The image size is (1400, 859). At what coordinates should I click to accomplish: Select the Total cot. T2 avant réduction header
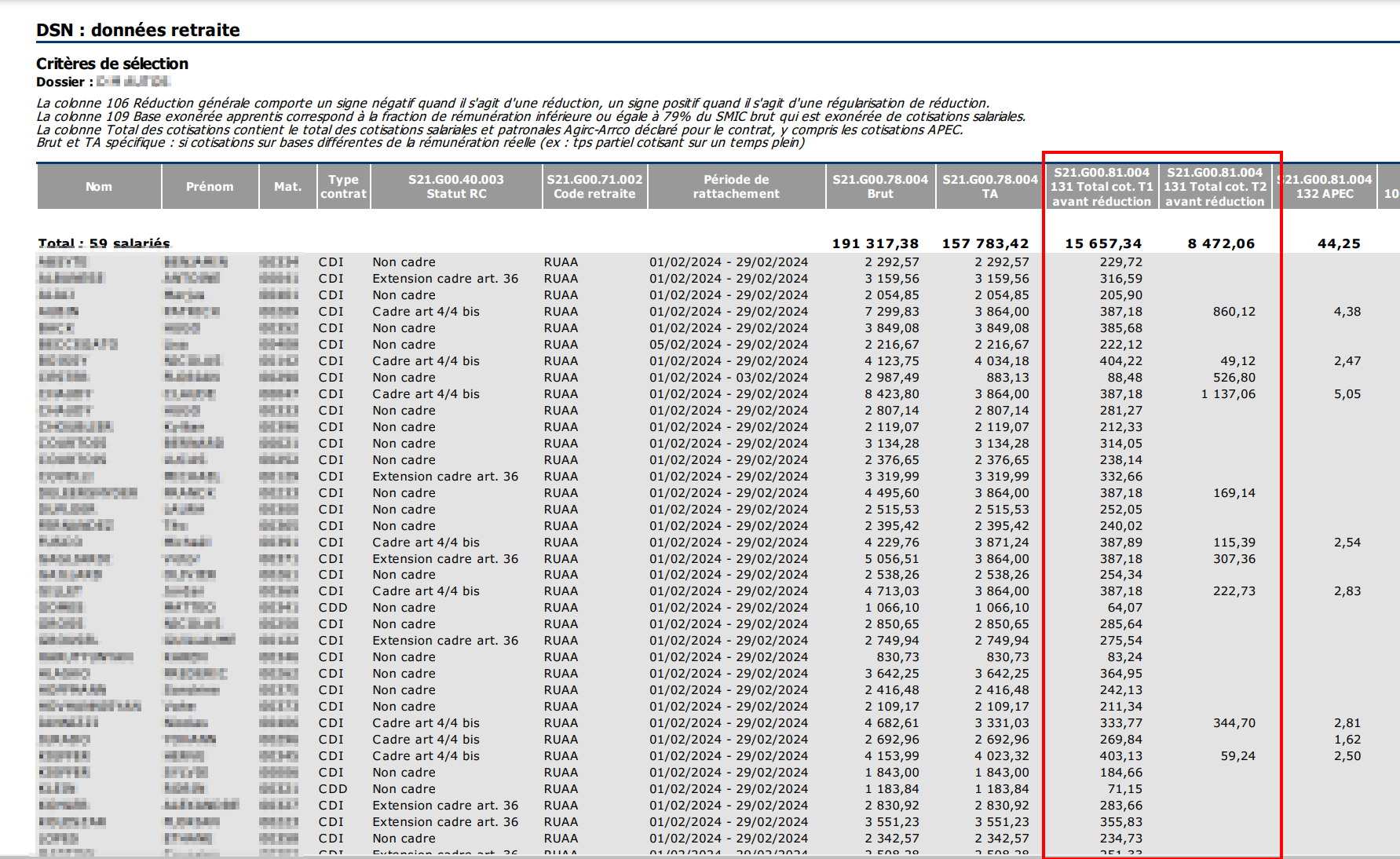coord(1215,187)
